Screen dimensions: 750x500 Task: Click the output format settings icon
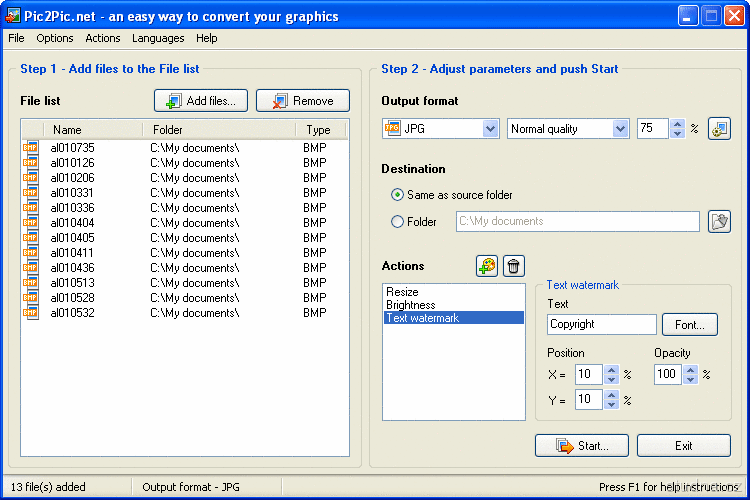tap(719, 129)
